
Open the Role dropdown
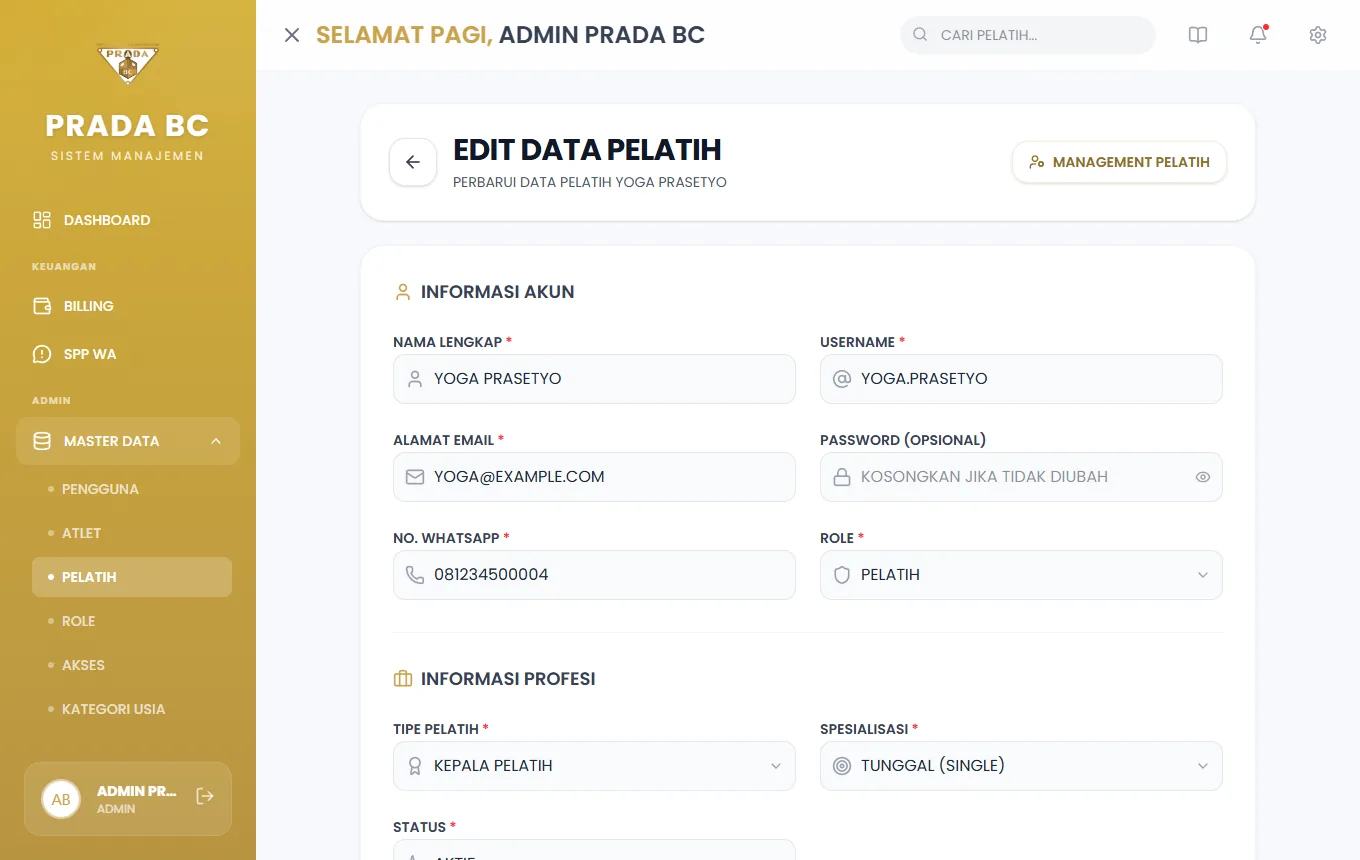click(x=1021, y=575)
